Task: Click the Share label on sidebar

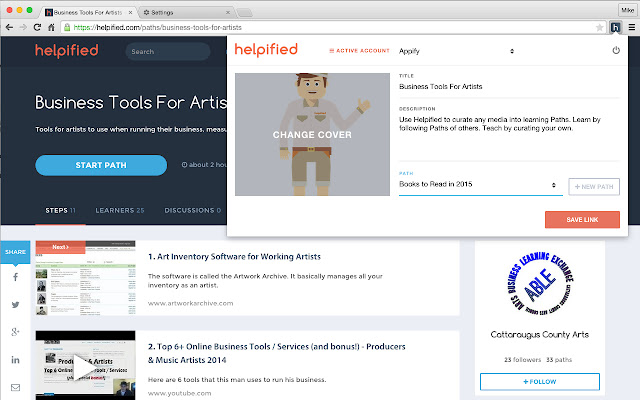Action: (x=15, y=252)
